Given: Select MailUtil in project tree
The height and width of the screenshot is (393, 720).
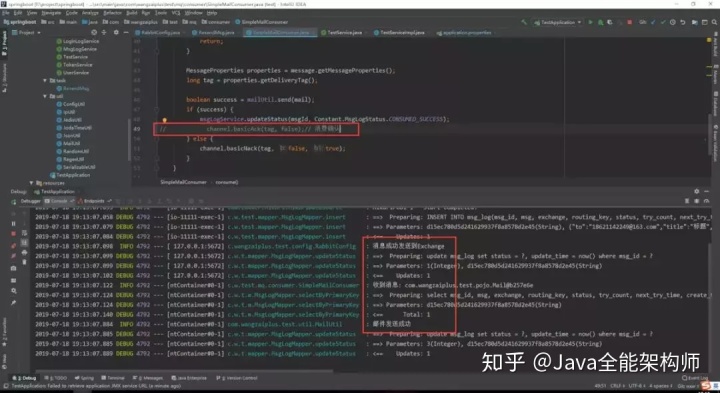Looking at the screenshot, I should [x=68, y=143].
